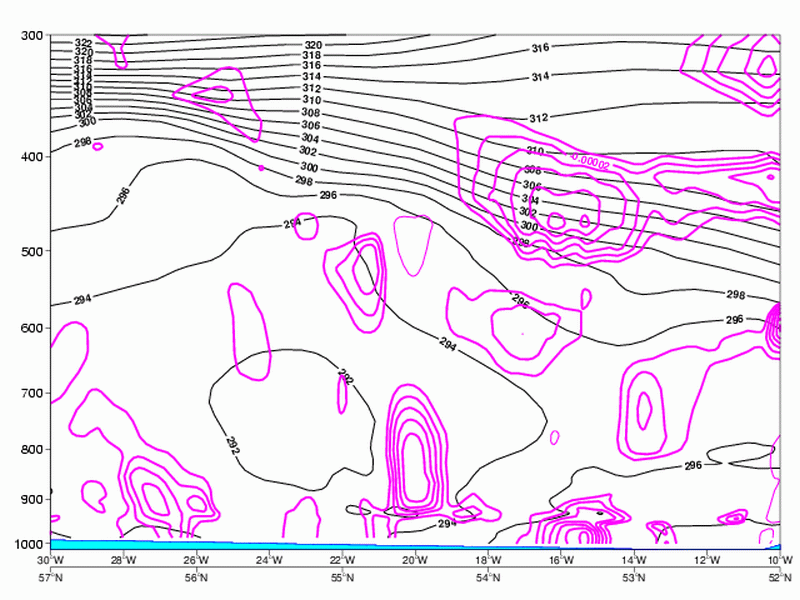Image resolution: width=800 pixels, height=600 pixels.
Task: Click the cyan surface band at bottom
Action: [200, 544]
